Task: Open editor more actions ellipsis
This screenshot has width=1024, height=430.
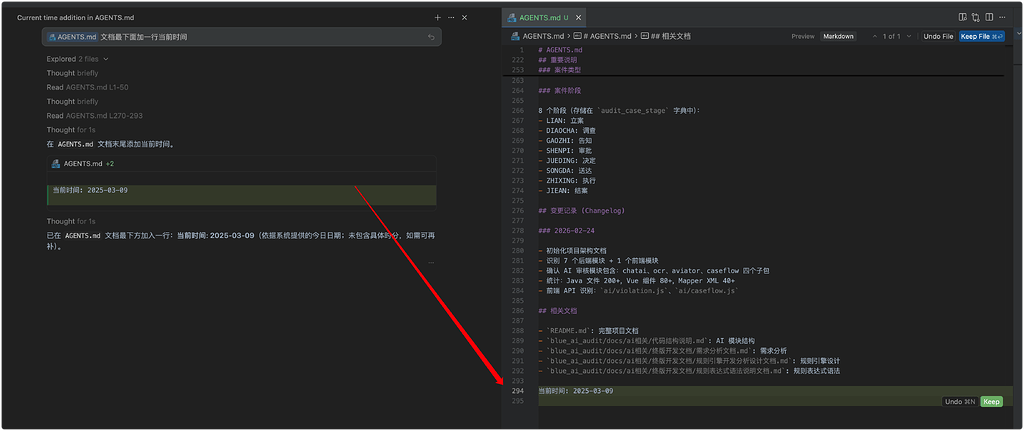Action: [1002, 18]
